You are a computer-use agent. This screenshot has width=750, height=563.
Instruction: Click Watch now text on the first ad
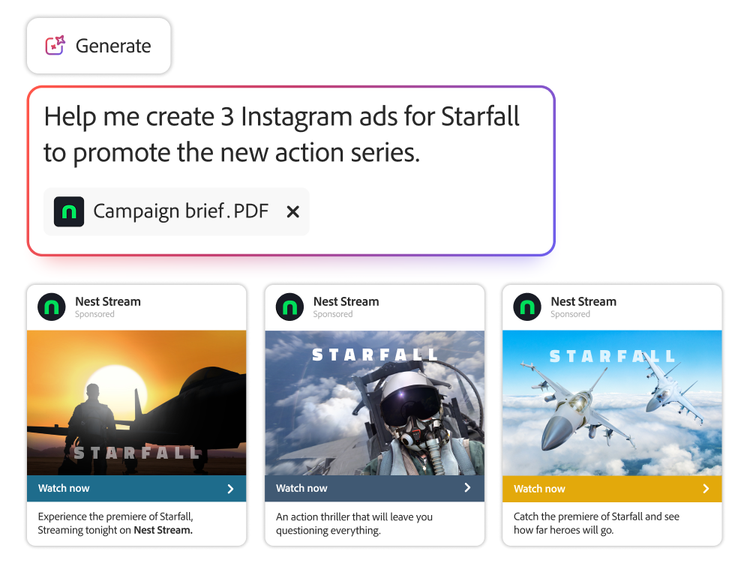[64, 489]
